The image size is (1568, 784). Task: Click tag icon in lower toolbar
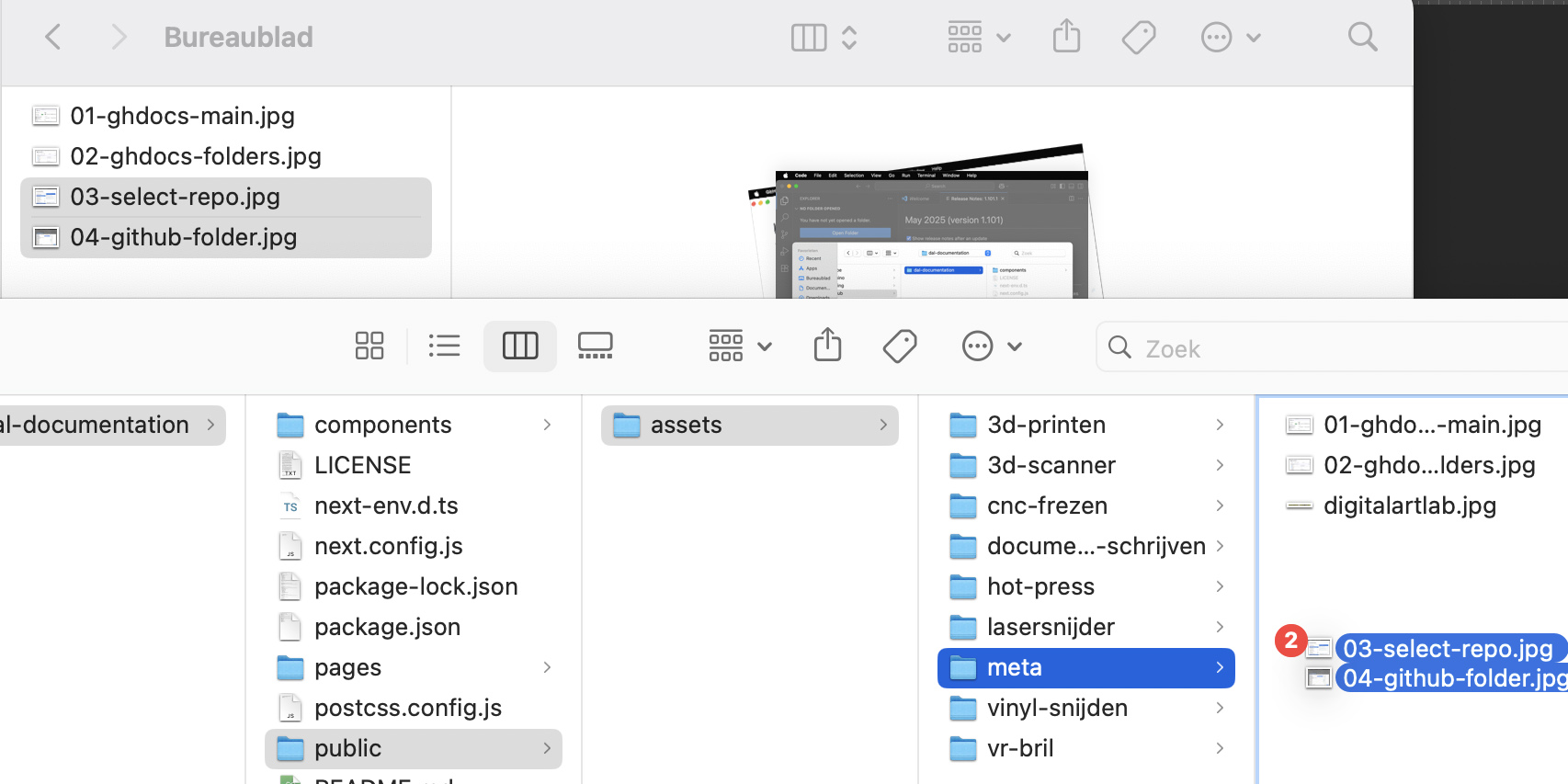pos(900,347)
